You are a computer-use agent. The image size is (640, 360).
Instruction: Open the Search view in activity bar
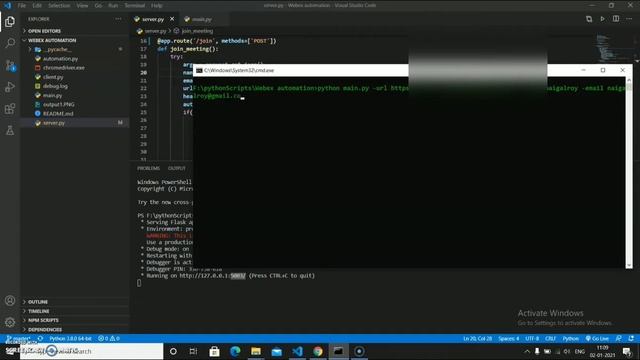click(x=10, y=43)
